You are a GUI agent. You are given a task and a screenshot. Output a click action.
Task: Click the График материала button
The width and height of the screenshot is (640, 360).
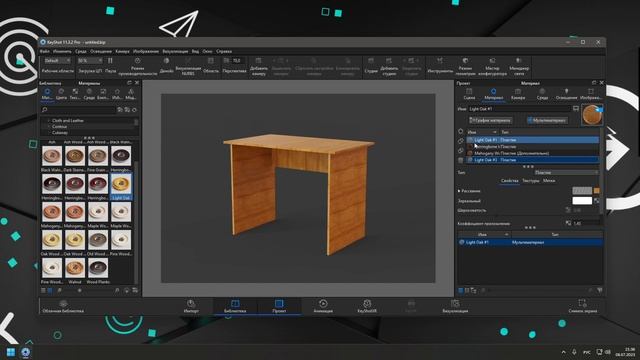tap(490, 120)
